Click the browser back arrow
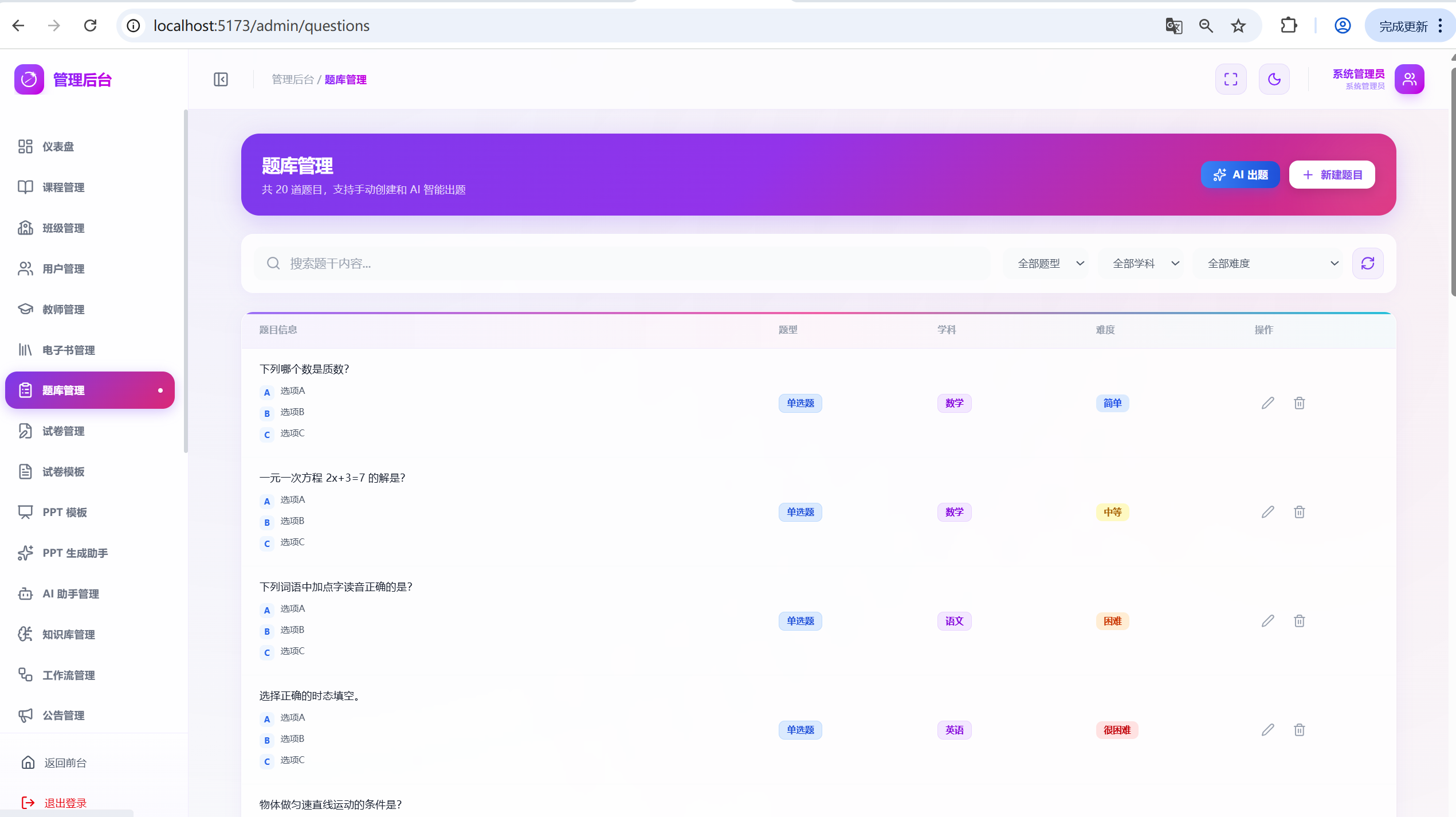 [18, 26]
